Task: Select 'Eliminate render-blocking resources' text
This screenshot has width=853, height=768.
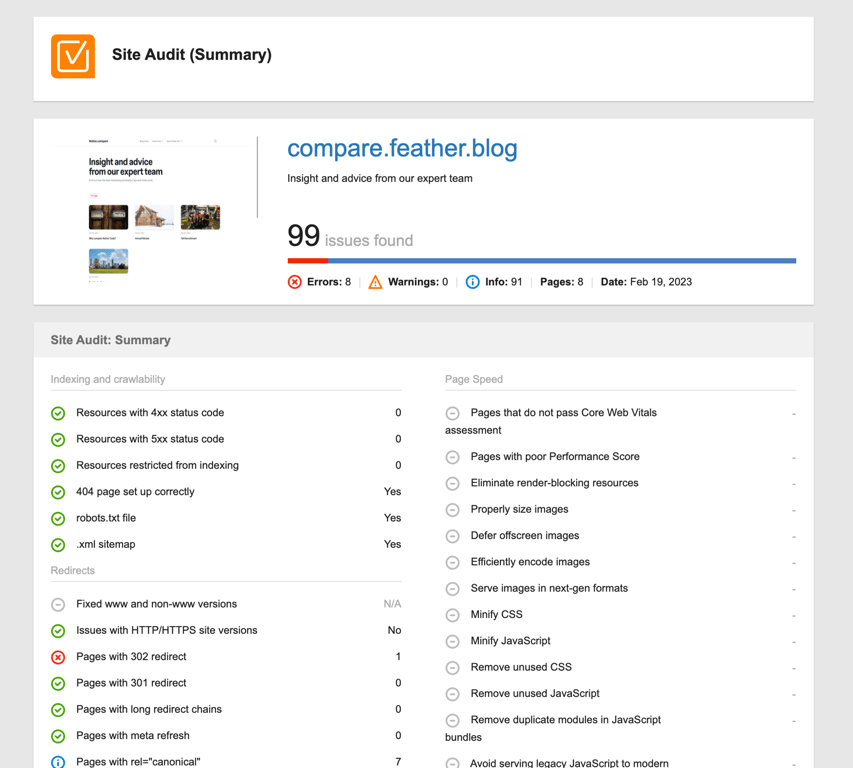Action: pos(554,483)
